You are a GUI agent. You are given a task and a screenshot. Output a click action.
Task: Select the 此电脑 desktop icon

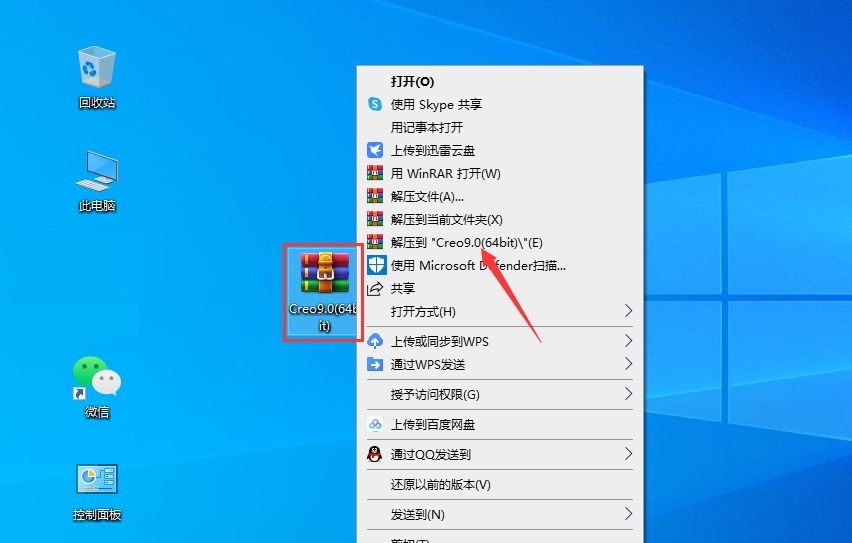coord(97,171)
